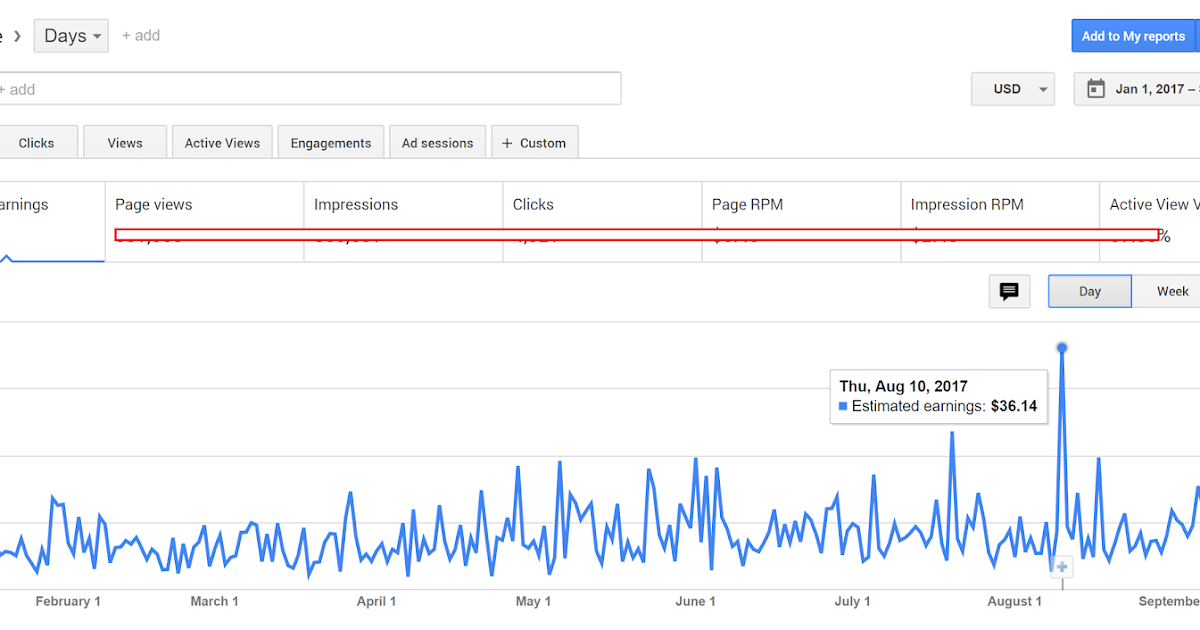
Task: Click the April 1 axis label
Action: (376, 601)
